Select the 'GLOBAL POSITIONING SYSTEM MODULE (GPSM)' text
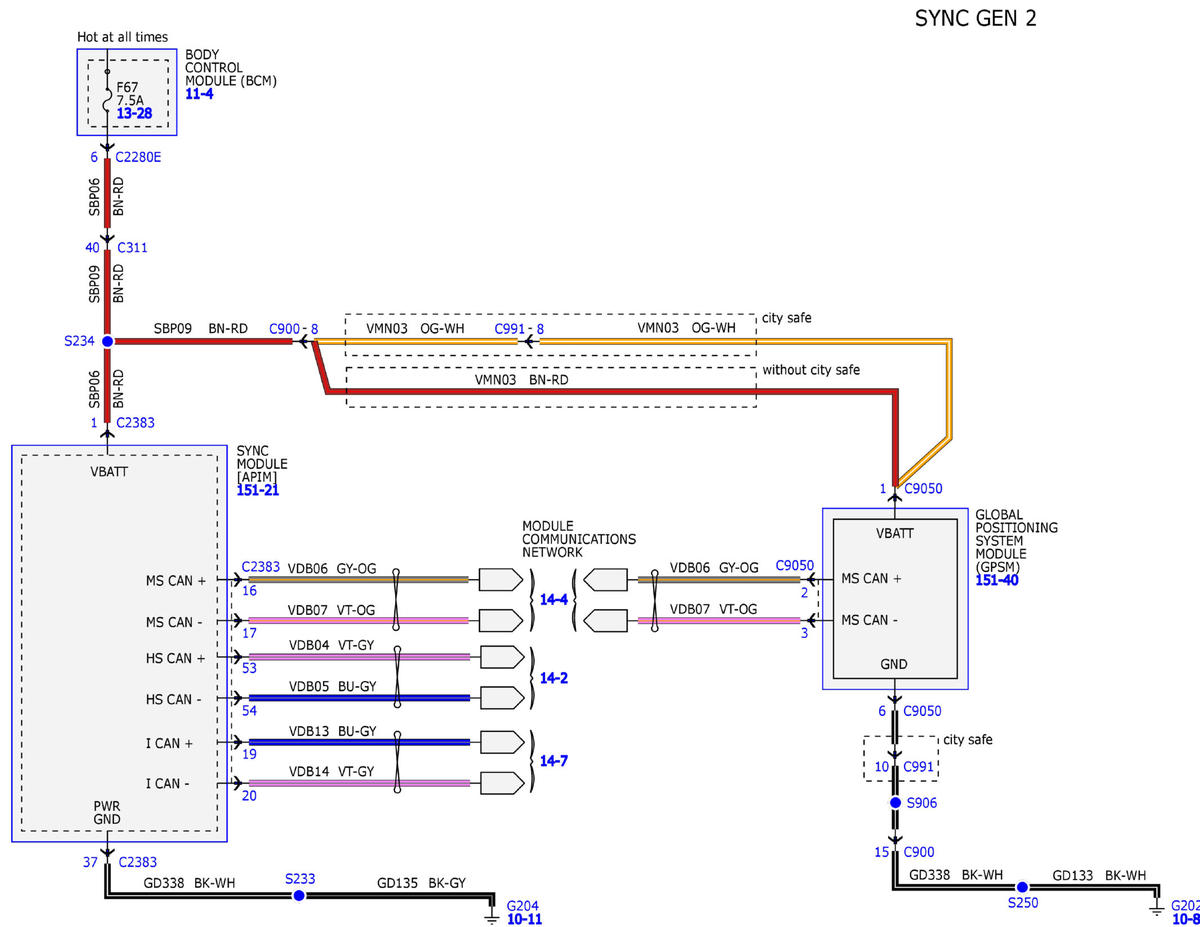Screen dimensions: 1200x927 [x=1017, y=541]
